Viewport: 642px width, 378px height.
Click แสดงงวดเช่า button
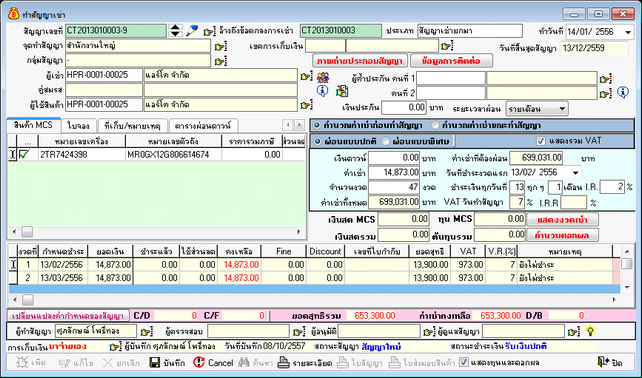click(562, 220)
